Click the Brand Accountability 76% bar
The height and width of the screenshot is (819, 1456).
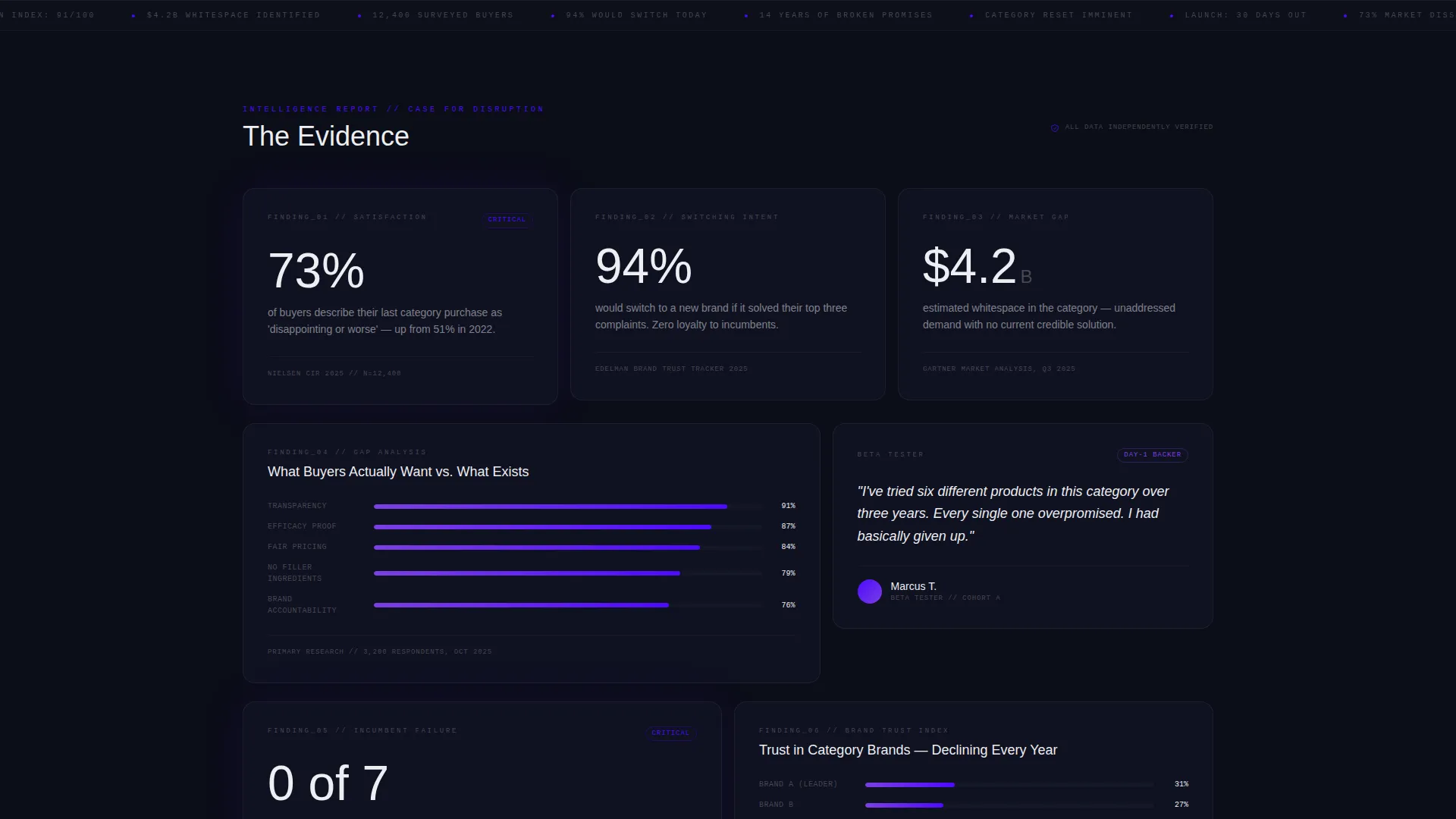[x=567, y=606]
